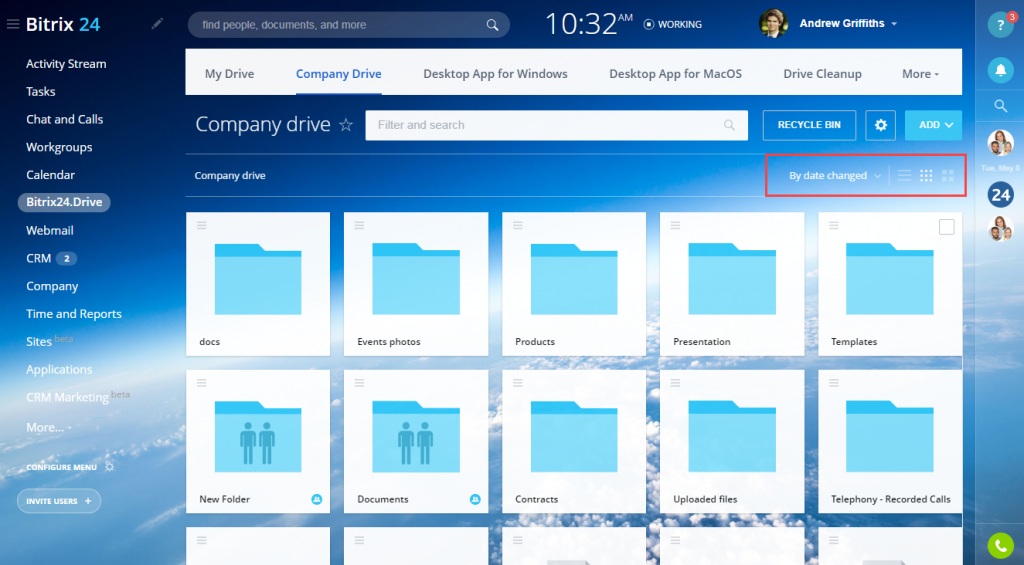Viewport: 1024px width, 565px height.
Task: Select the Company Drive tab
Action: click(x=338, y=74)
